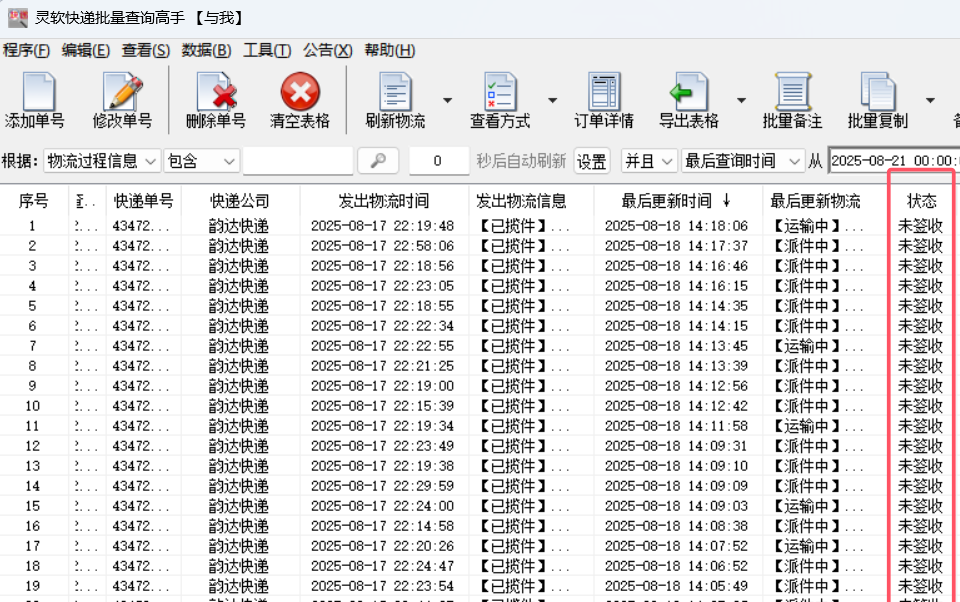Click the 修改单号 pencil icon

coord(122,92)
